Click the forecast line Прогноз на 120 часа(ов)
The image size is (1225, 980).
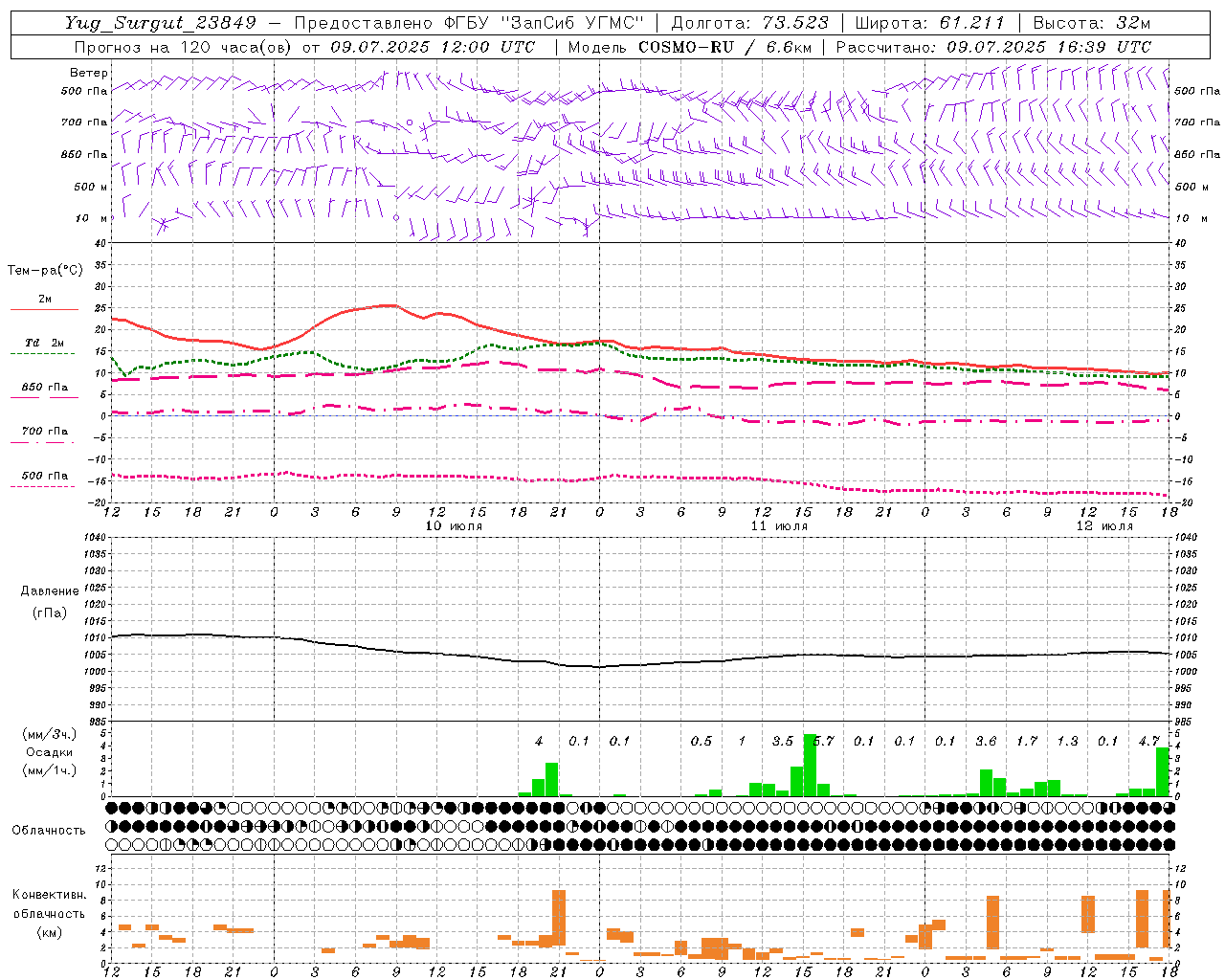pos(184,47)
